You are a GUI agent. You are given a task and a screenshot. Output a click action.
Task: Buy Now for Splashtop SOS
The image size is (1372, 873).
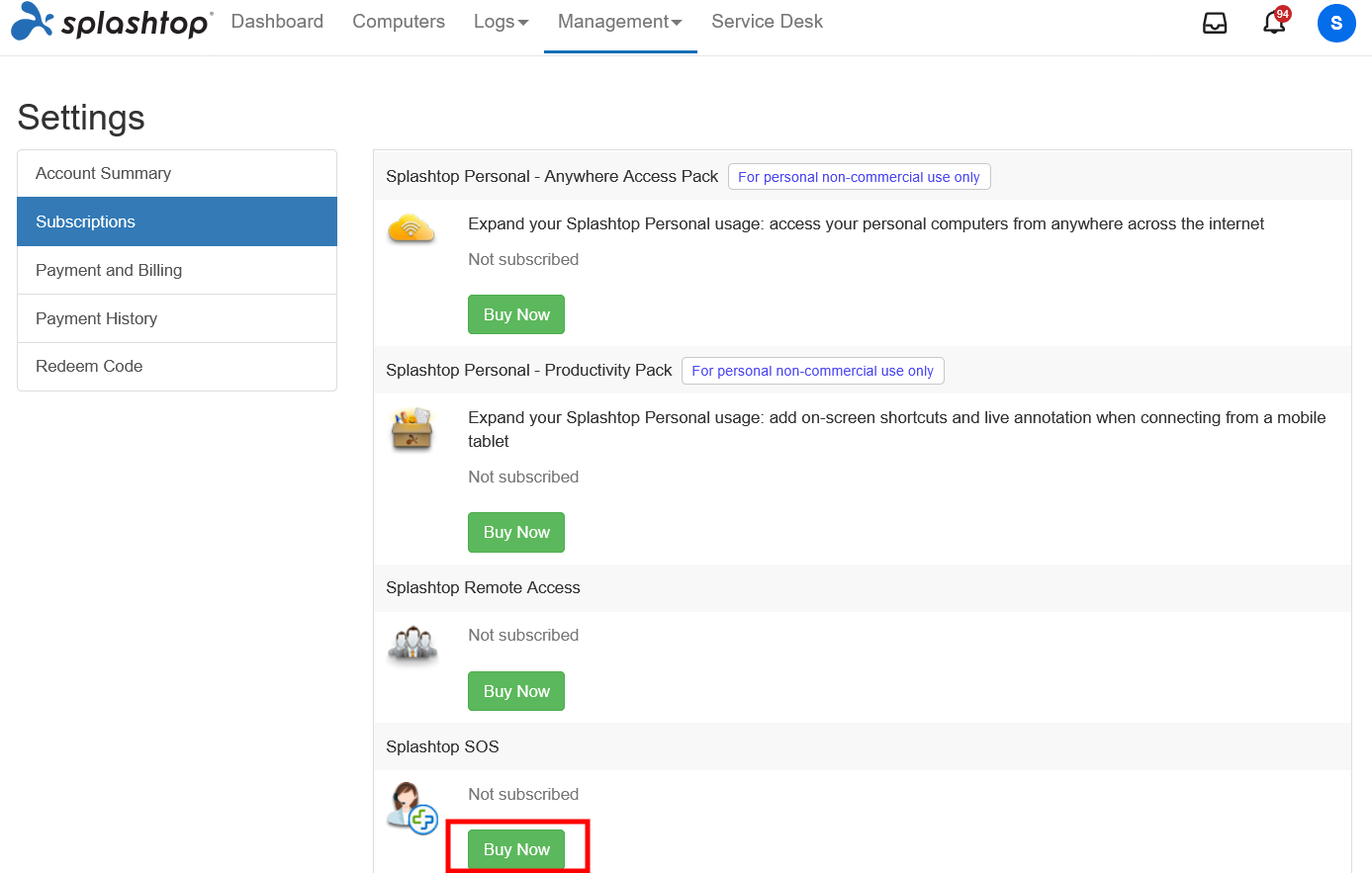point(516,849)
